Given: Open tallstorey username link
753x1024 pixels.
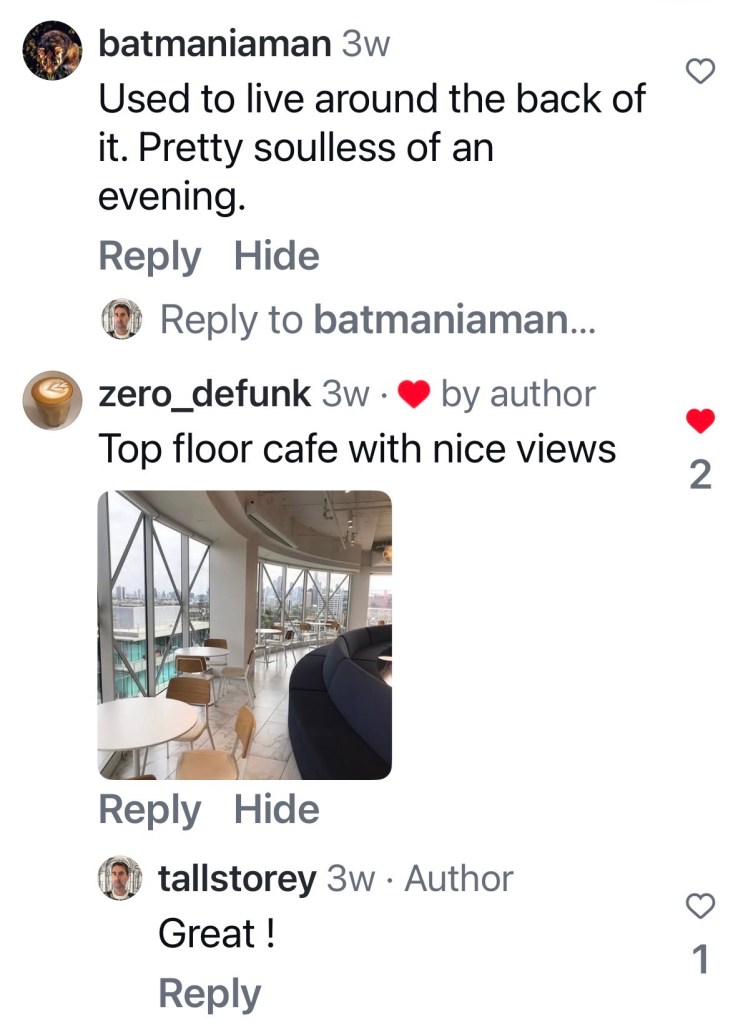Looking at the screenshot, I should coord(237,878).
